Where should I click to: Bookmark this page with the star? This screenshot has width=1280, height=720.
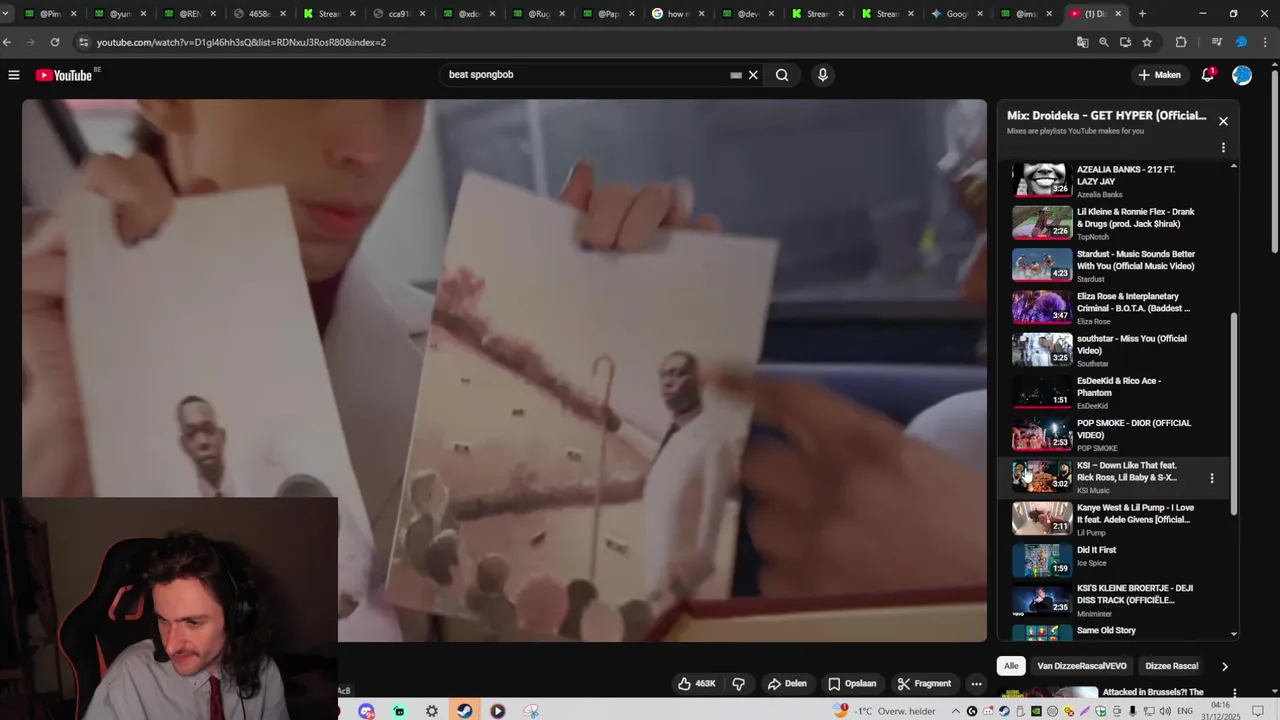(x=1148, y=42)
